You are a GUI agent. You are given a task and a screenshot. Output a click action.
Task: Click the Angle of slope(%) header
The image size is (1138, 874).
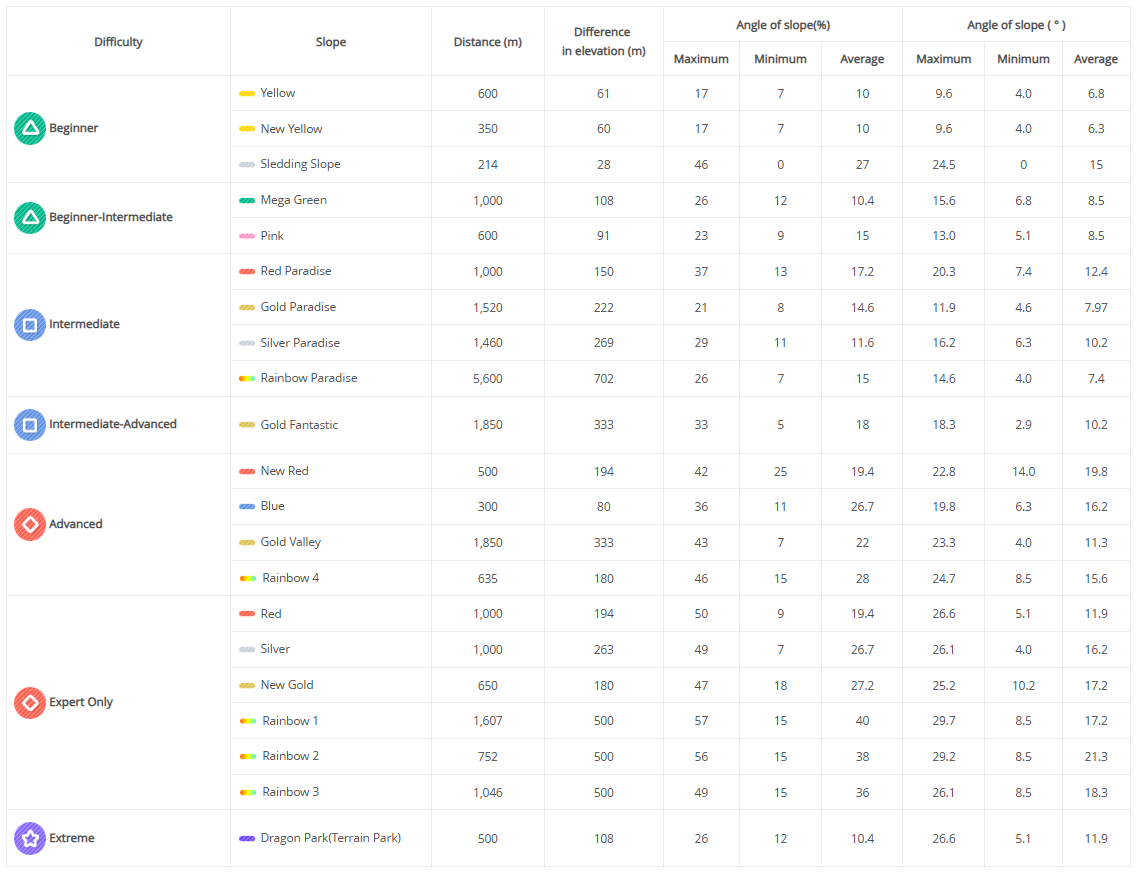(x=782, y=25)
